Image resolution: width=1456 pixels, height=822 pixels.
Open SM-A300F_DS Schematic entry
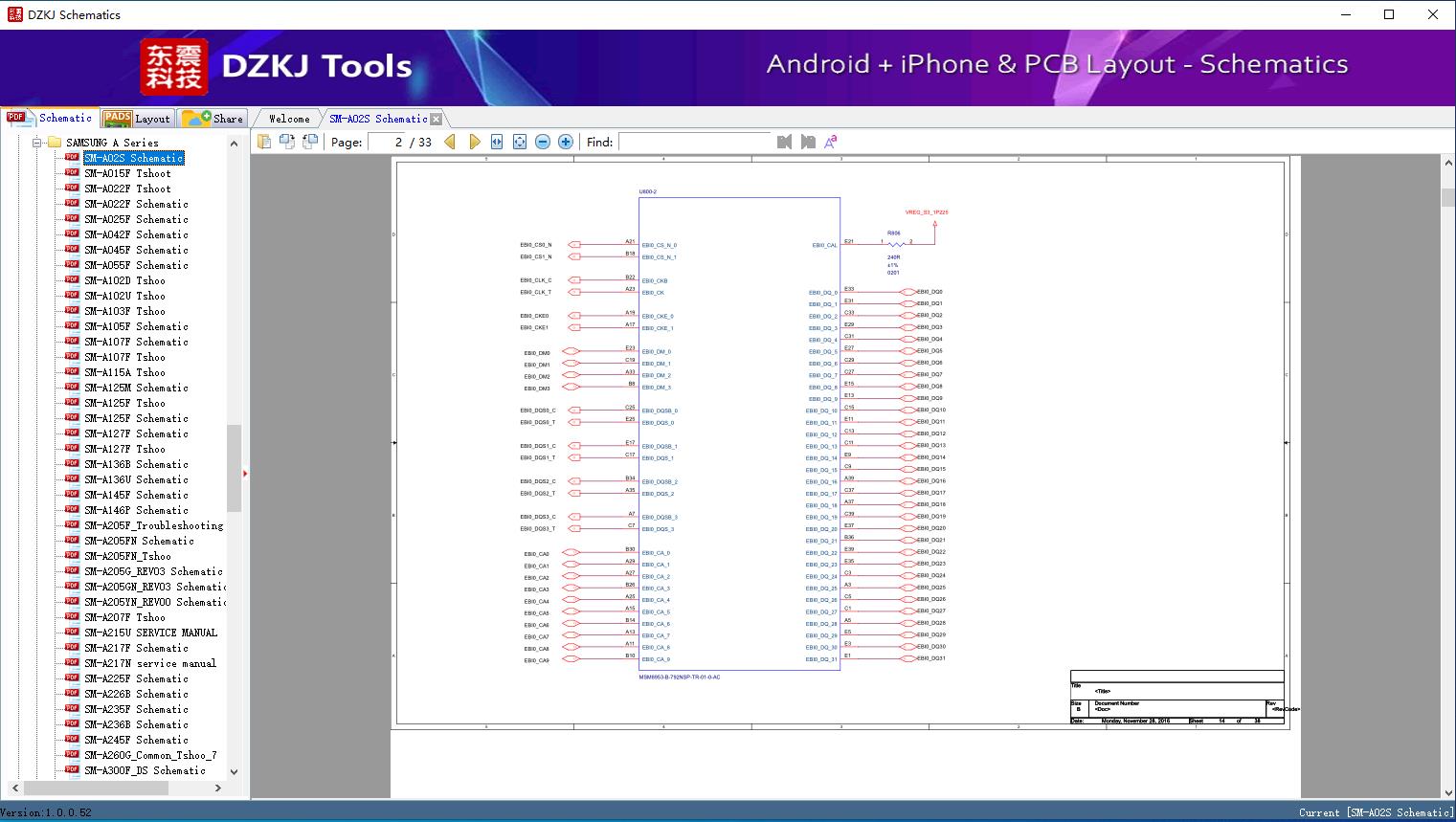coord(145,770)
